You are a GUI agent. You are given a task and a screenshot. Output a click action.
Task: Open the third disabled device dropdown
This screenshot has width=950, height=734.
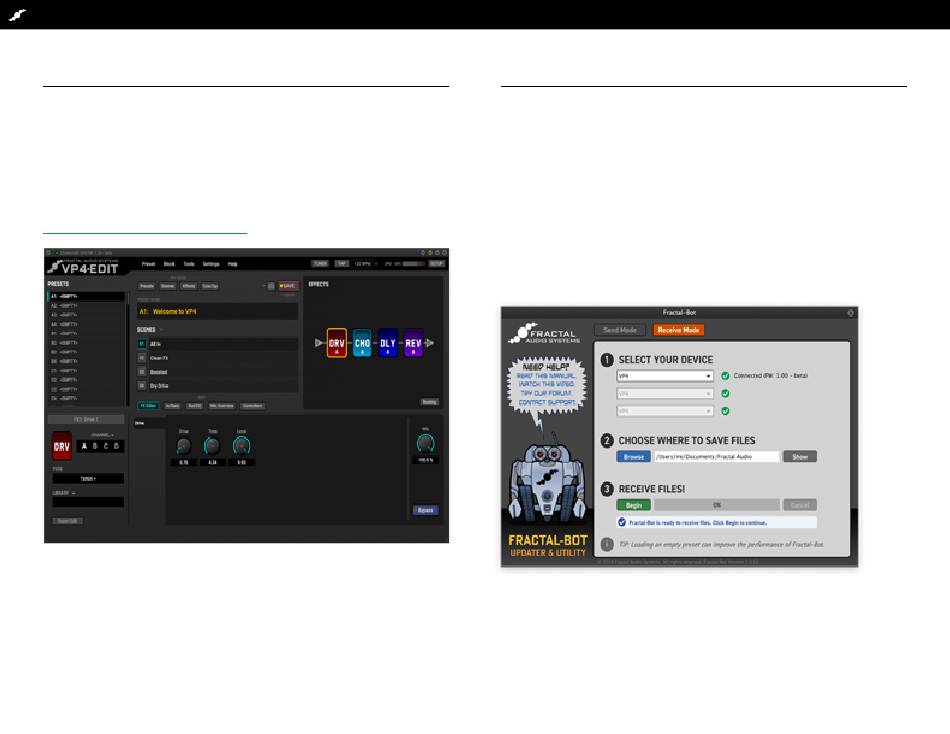(x=665, y=411)
